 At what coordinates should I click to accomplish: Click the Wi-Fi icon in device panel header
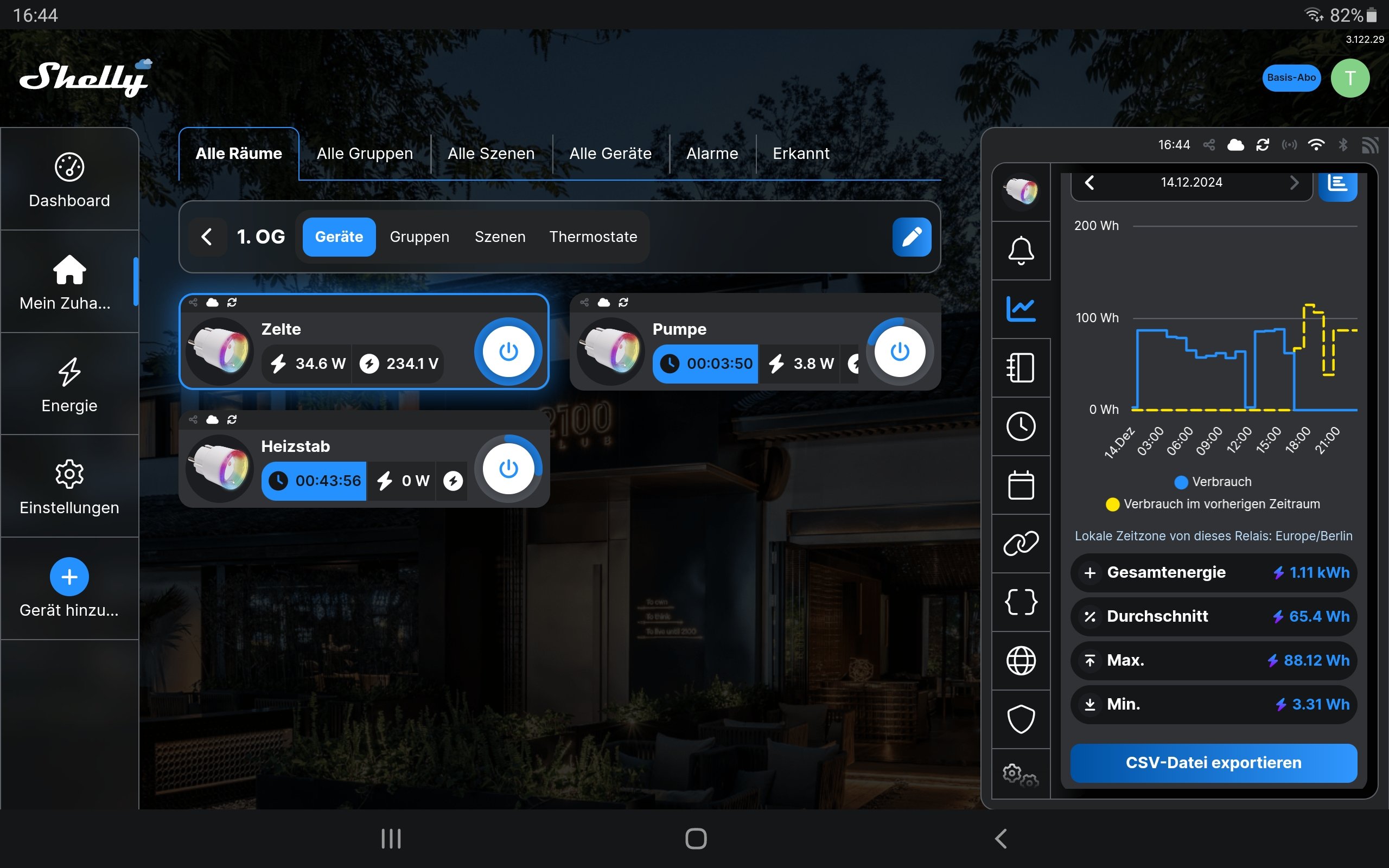tap(1316, 145)
